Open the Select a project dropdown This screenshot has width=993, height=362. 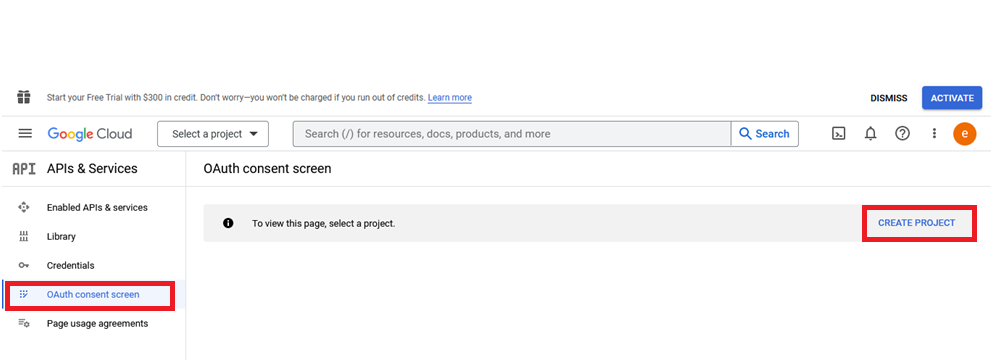click(x=213, y=134)
